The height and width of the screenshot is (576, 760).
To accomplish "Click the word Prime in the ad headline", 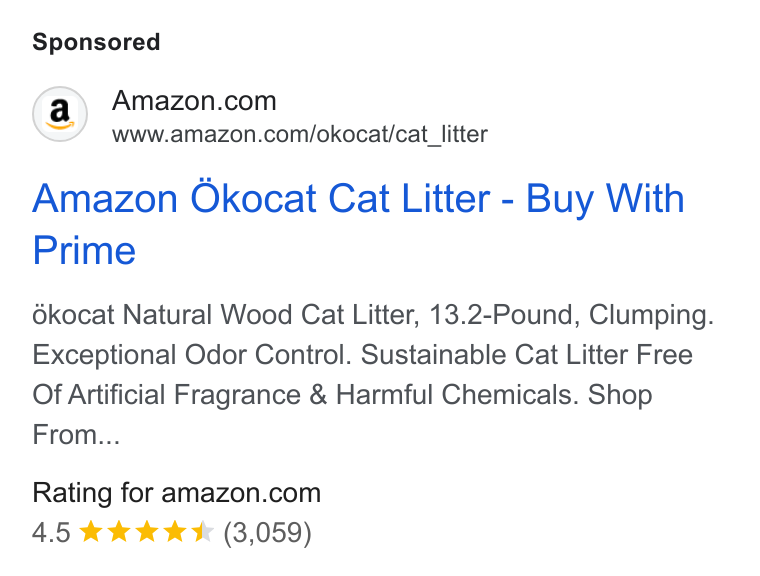I will click(84, 250).
